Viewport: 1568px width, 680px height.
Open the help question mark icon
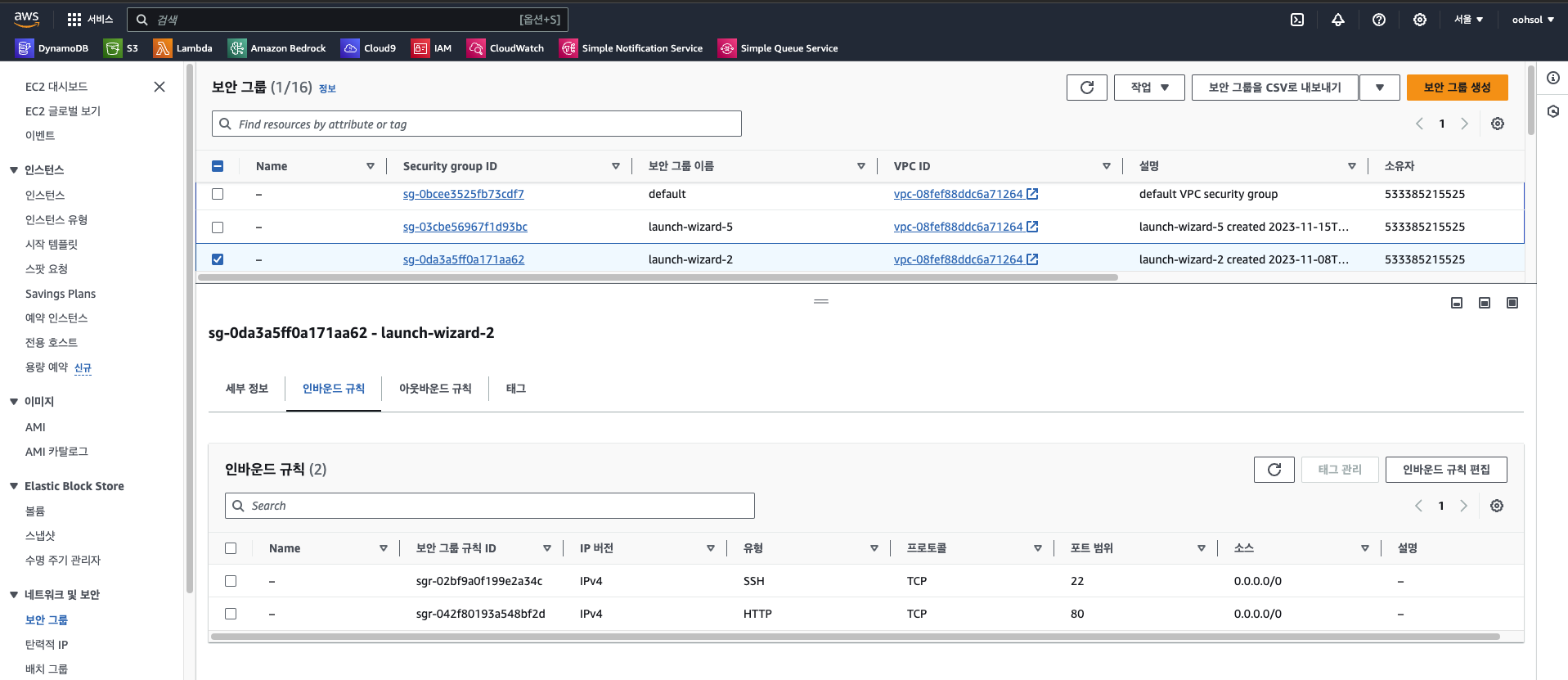click(x=1379, y=20)
